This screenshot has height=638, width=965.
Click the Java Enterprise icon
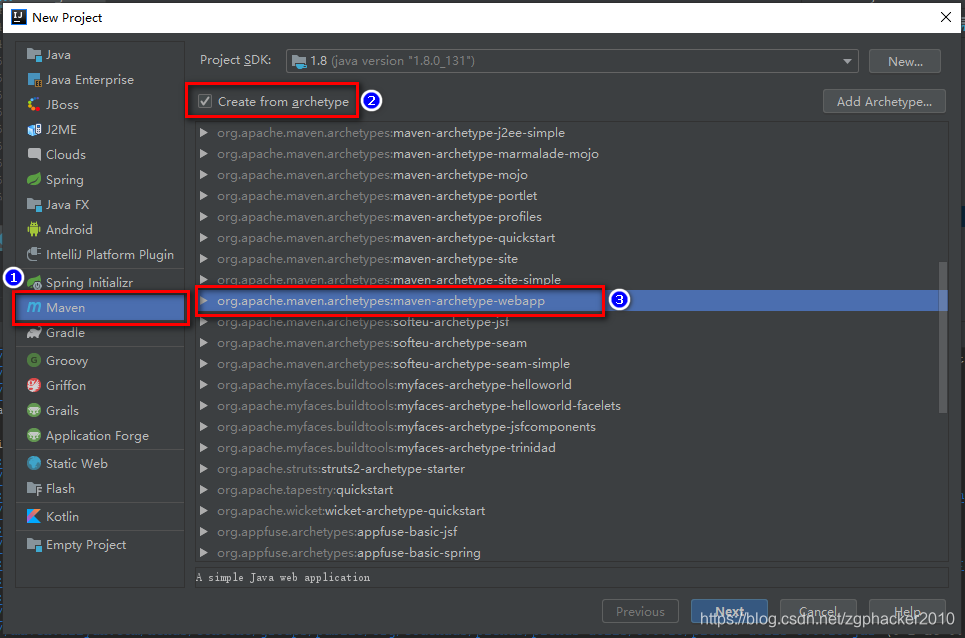[34, 80]
